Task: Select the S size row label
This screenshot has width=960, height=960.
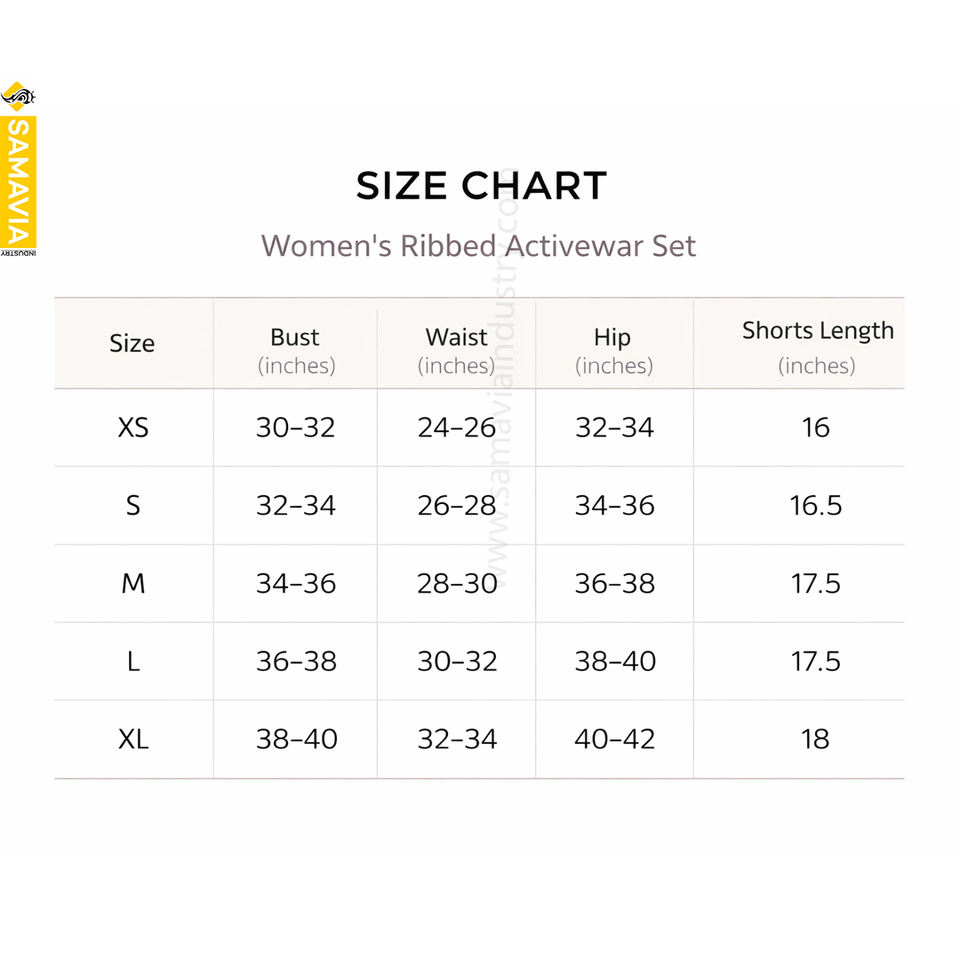Action: pyautogui.click(x=133, y=506)
